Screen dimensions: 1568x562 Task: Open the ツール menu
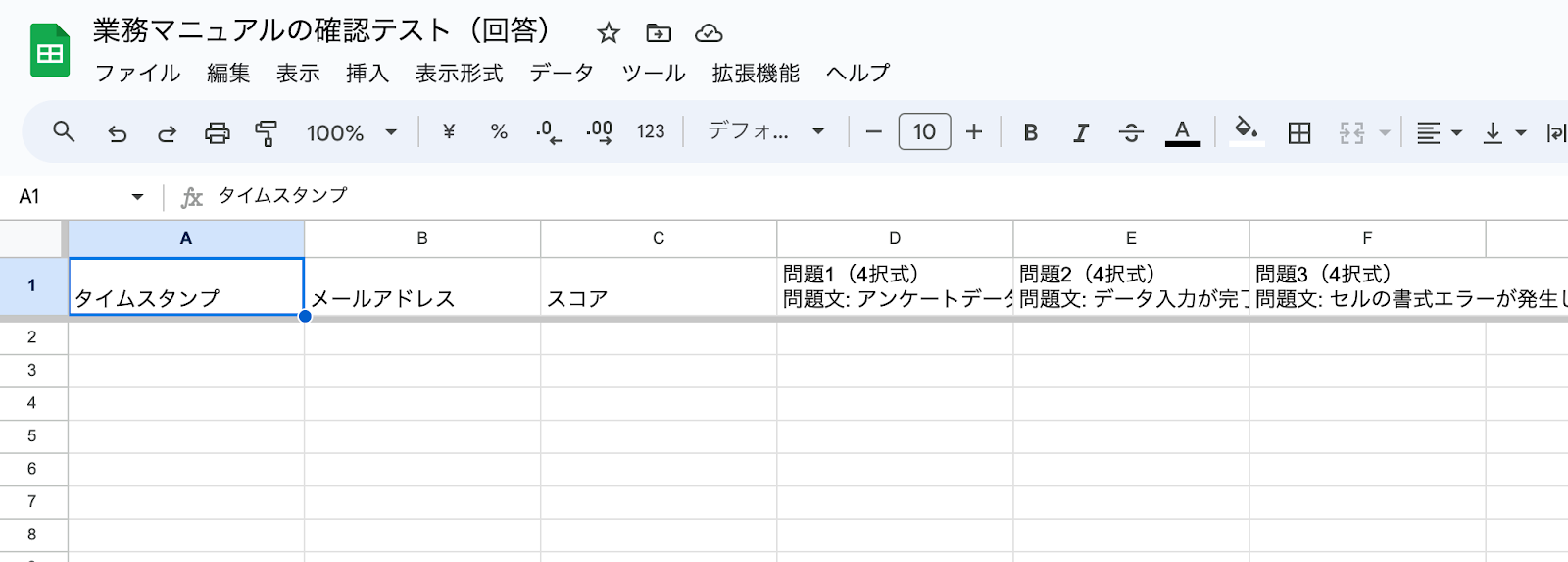coord(654,74)
